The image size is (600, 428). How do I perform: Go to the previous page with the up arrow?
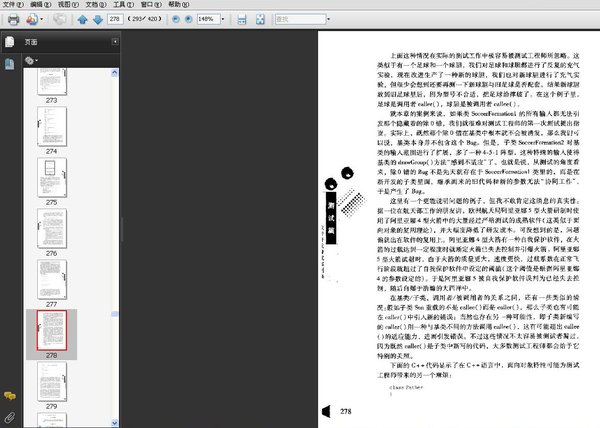82,19
